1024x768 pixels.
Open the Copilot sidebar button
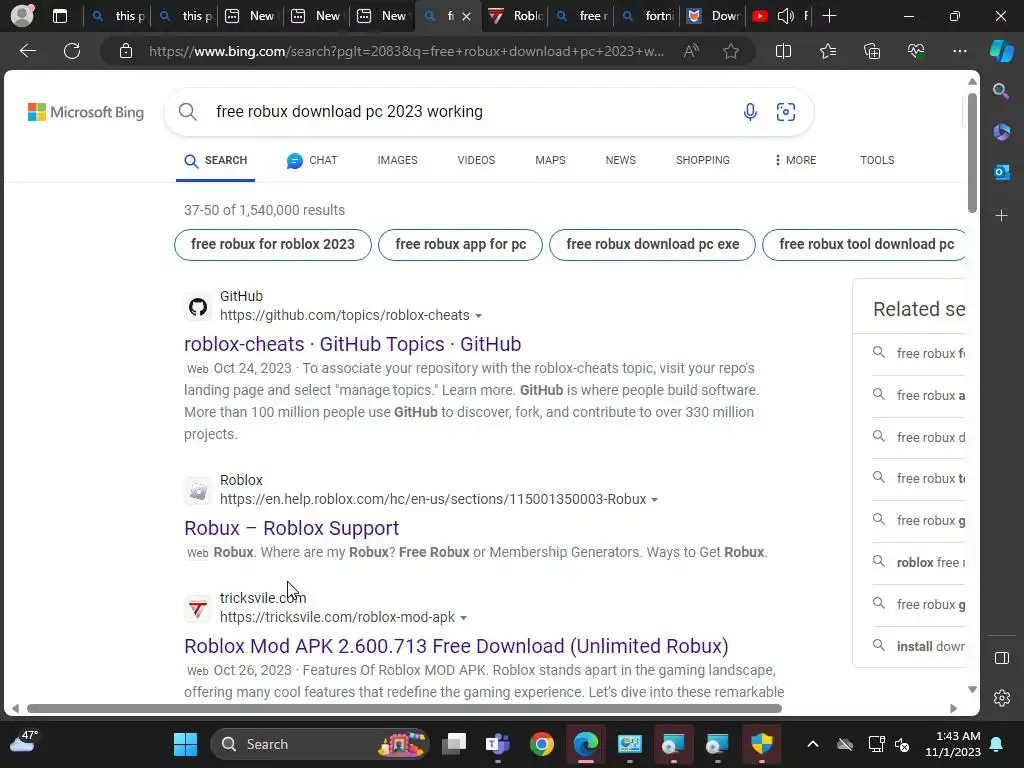(1002, 51)
